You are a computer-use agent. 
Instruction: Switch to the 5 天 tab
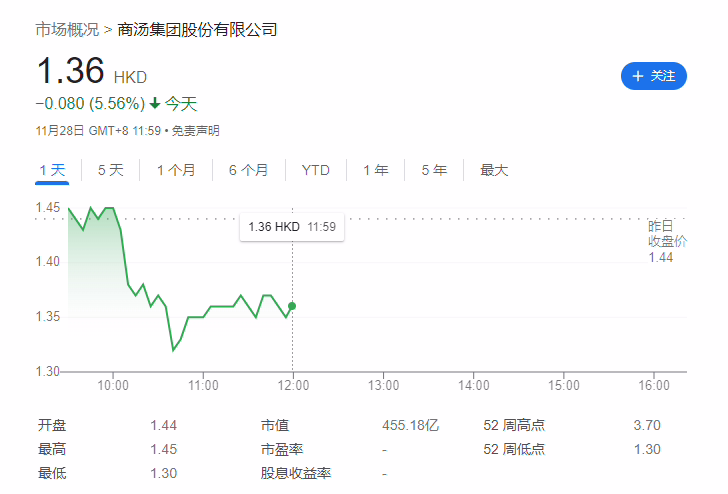110,170
